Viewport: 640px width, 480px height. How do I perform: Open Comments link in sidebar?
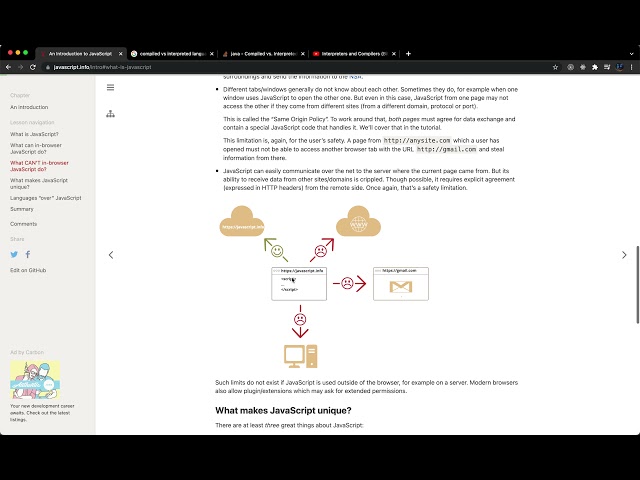click(23, 224)
